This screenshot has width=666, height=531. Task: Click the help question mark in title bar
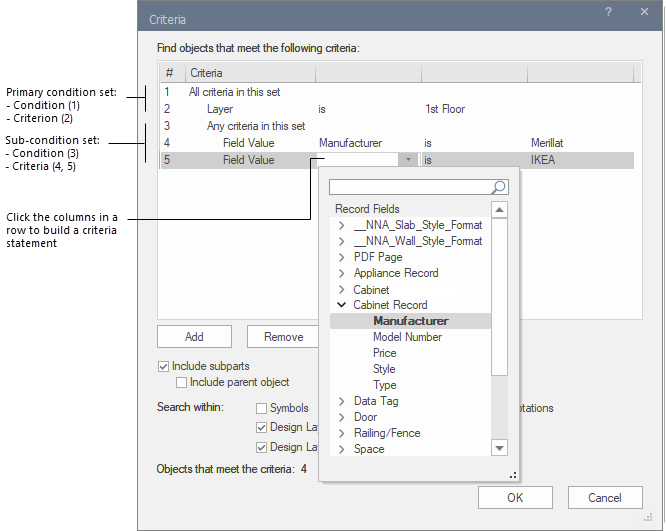609,12
